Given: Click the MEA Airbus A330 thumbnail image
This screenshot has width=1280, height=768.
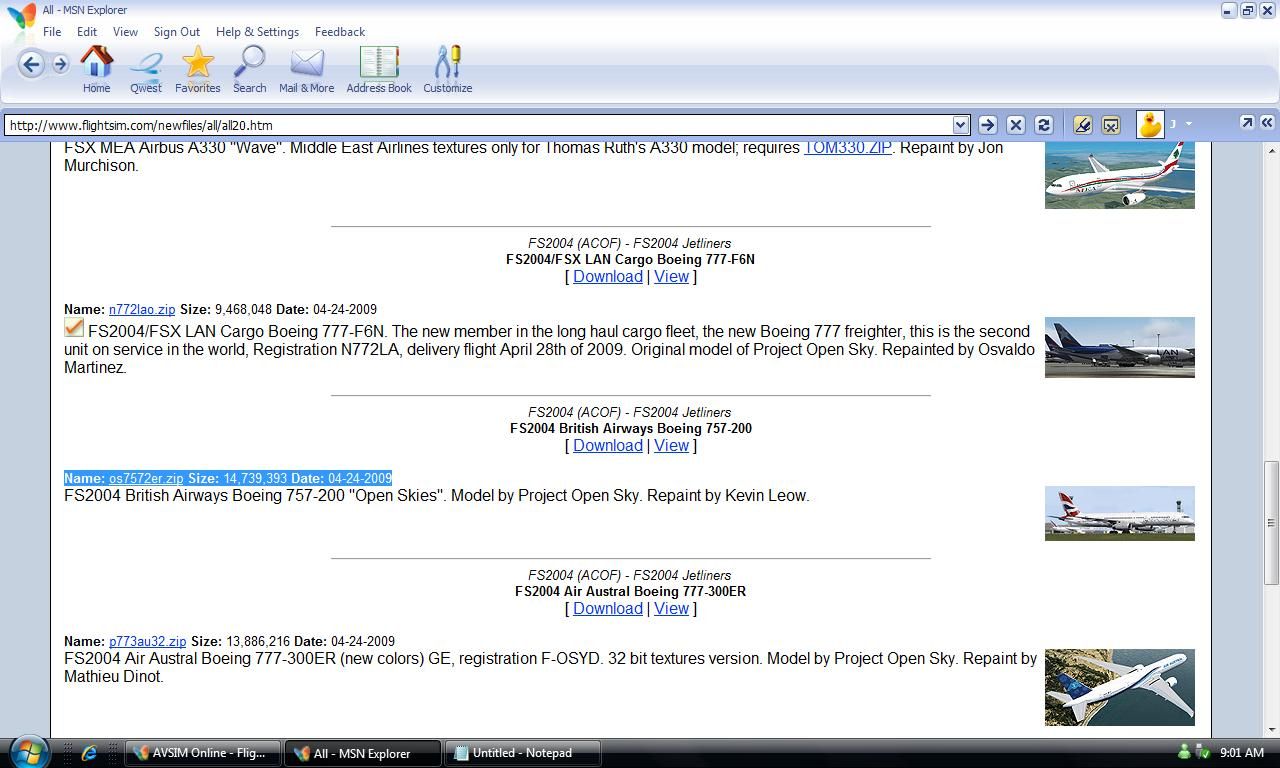Looking at the screenshot, I should click(1120, 176).
